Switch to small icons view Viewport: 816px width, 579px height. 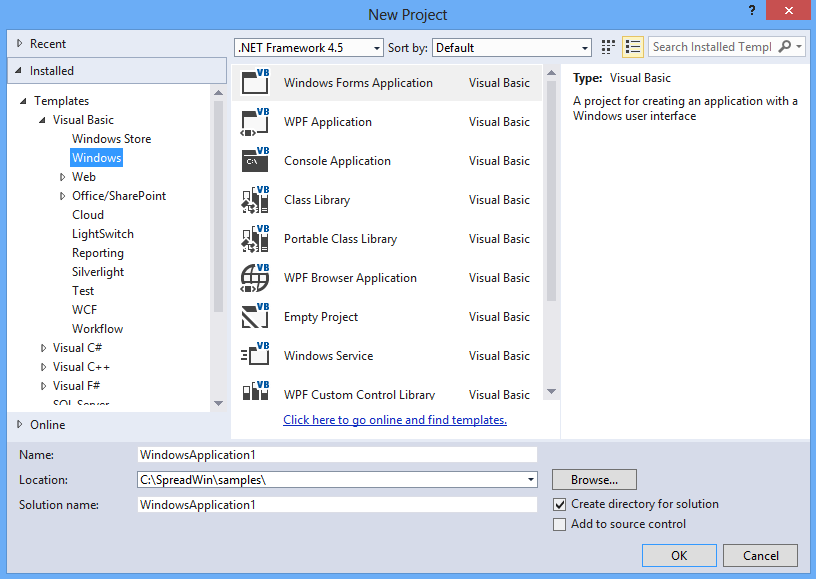click(x=609, y=47)
